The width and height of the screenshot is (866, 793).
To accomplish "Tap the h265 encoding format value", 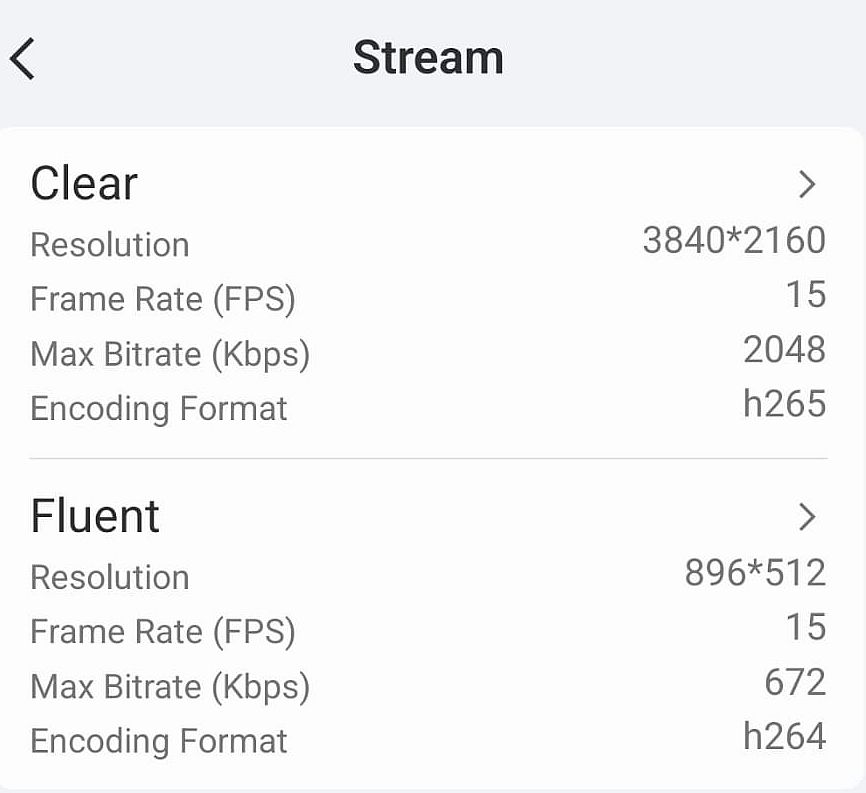I will tap(784, 404).
